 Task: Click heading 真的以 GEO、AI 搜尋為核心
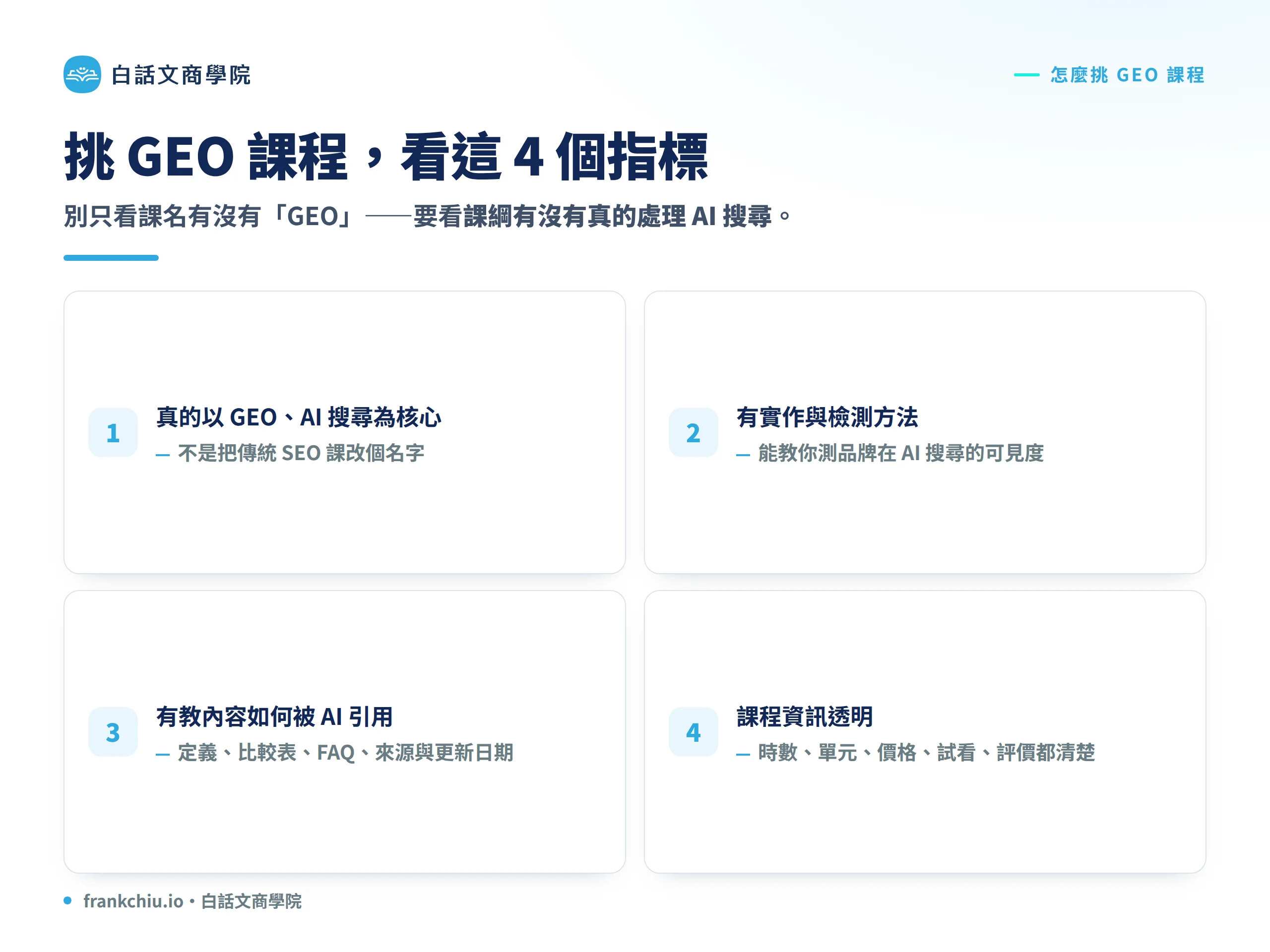[299, 417]
